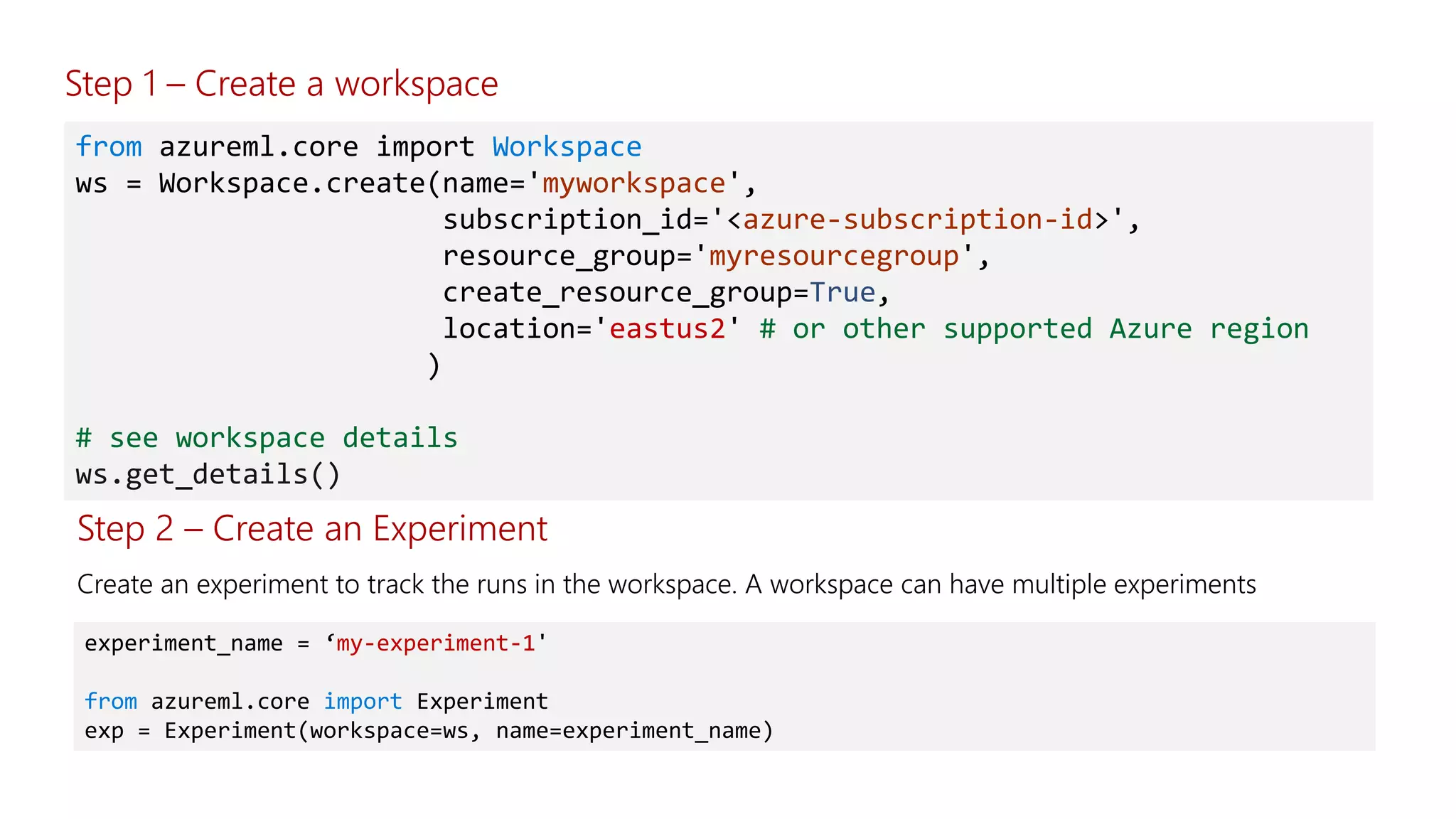Image resolution: width=1456 pixels, height=819 pixels.
Task: Click the line "ws.get_details()"
Action: coord(208,474)
